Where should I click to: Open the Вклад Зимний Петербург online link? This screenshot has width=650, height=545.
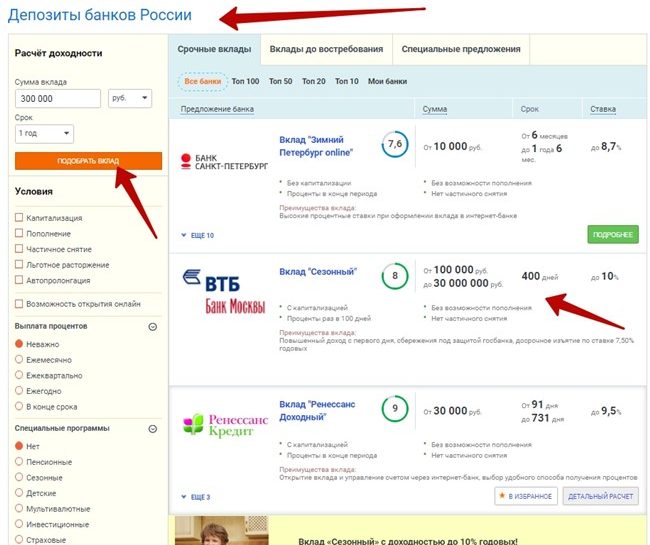coord(316,146)
